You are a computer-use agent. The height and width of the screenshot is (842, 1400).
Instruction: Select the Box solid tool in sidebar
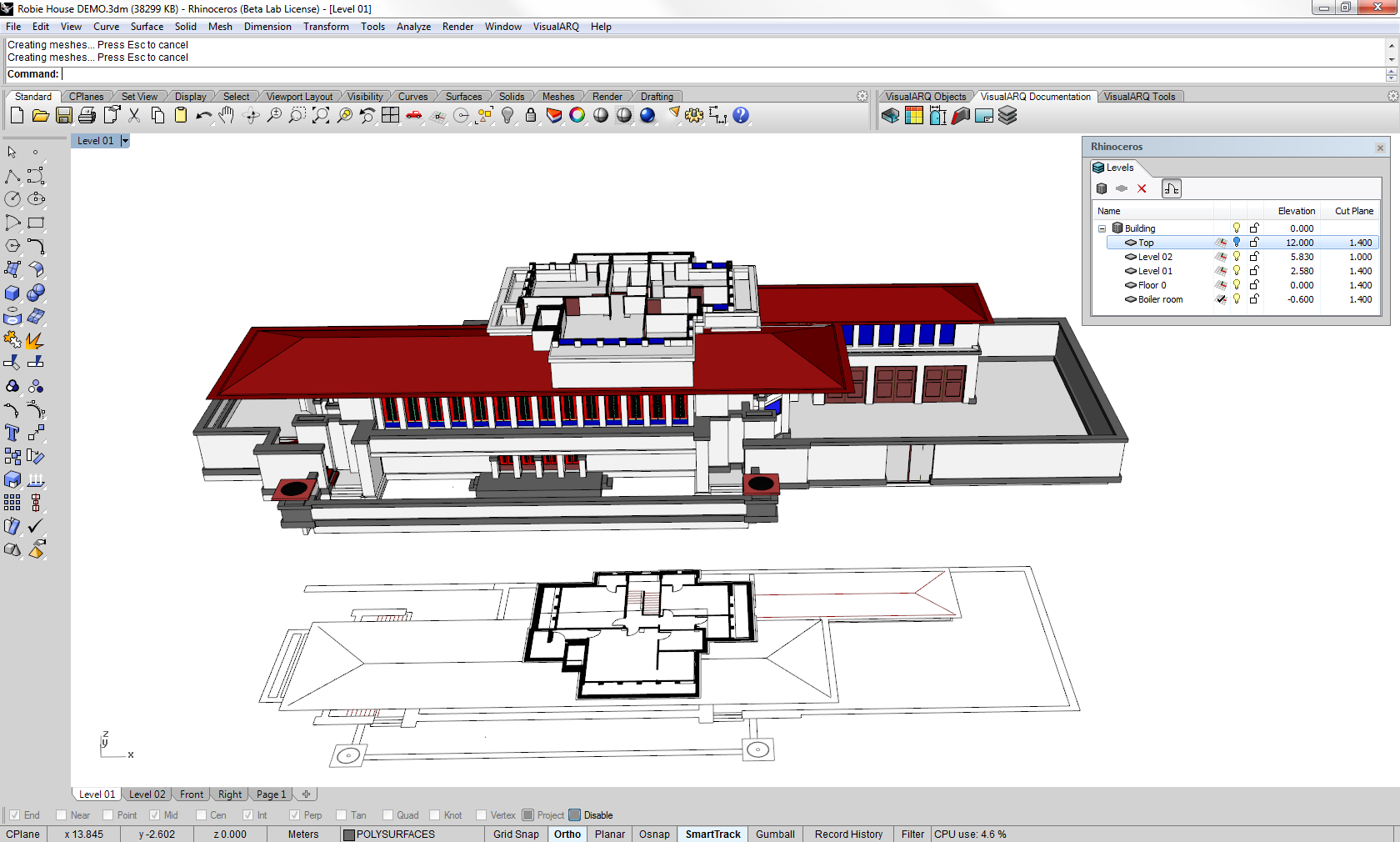(x=12, y=293)
